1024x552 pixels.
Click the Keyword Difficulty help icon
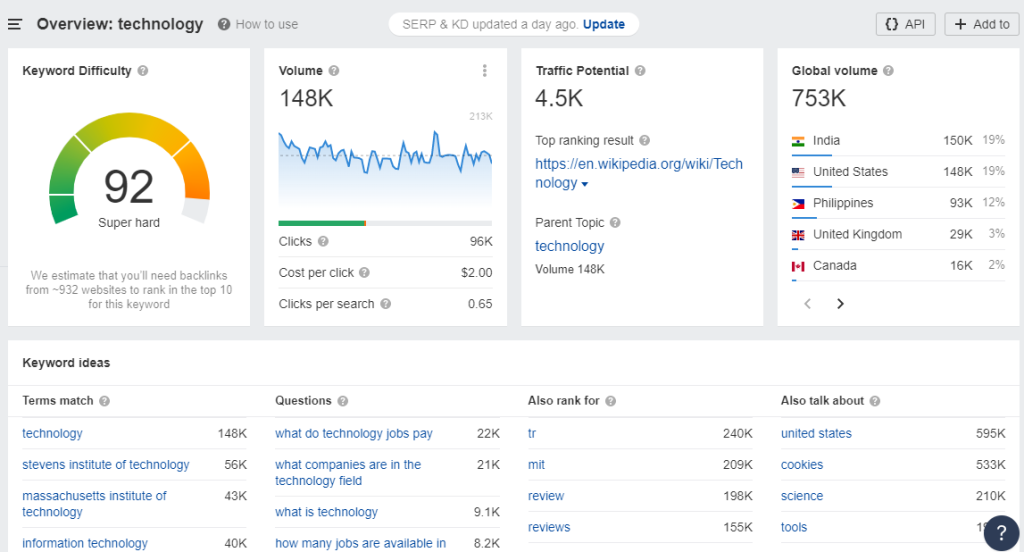tap(143, 71)
